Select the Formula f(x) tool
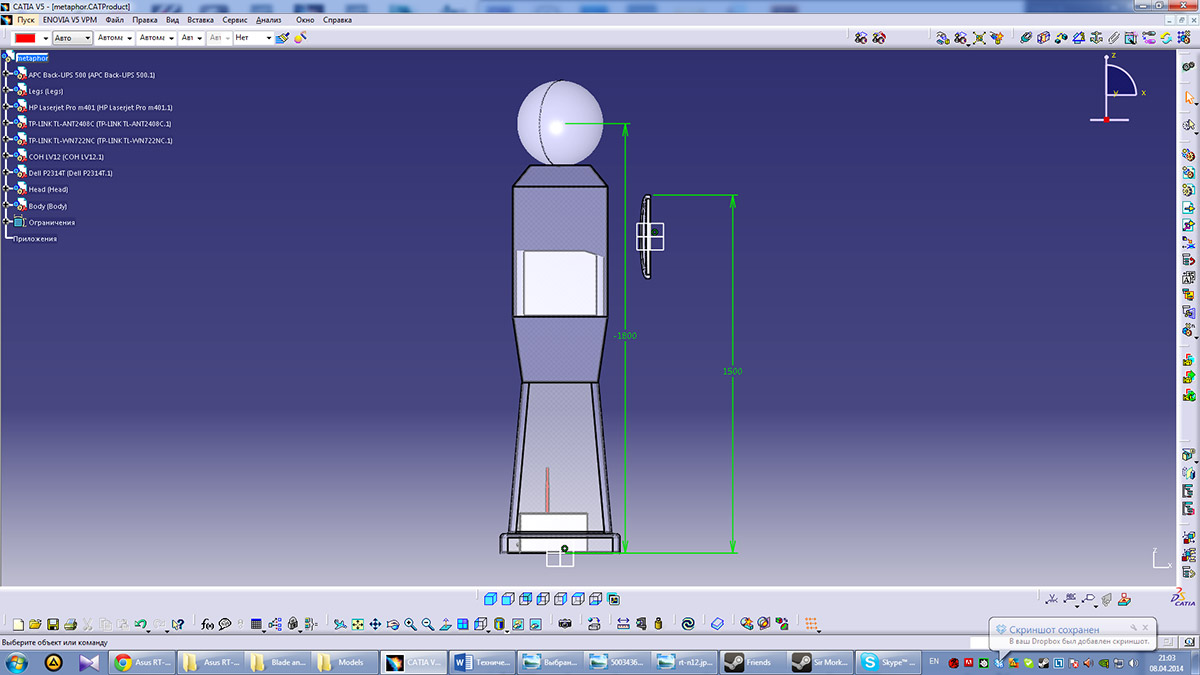The width and height of the screenshot is (1200, 675). [x=207, y=624]
